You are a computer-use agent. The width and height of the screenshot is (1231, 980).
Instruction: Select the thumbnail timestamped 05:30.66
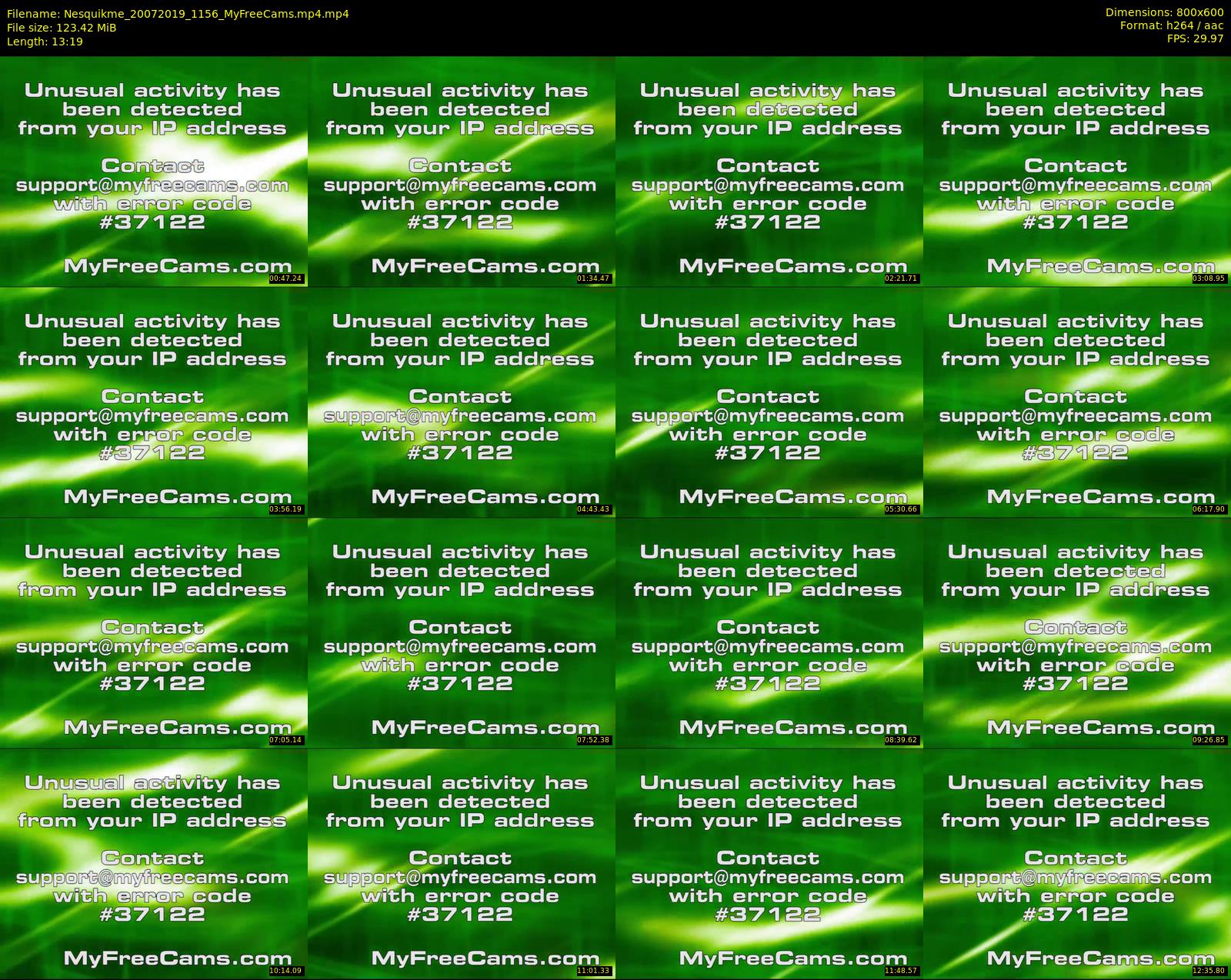tap(769, 402)
